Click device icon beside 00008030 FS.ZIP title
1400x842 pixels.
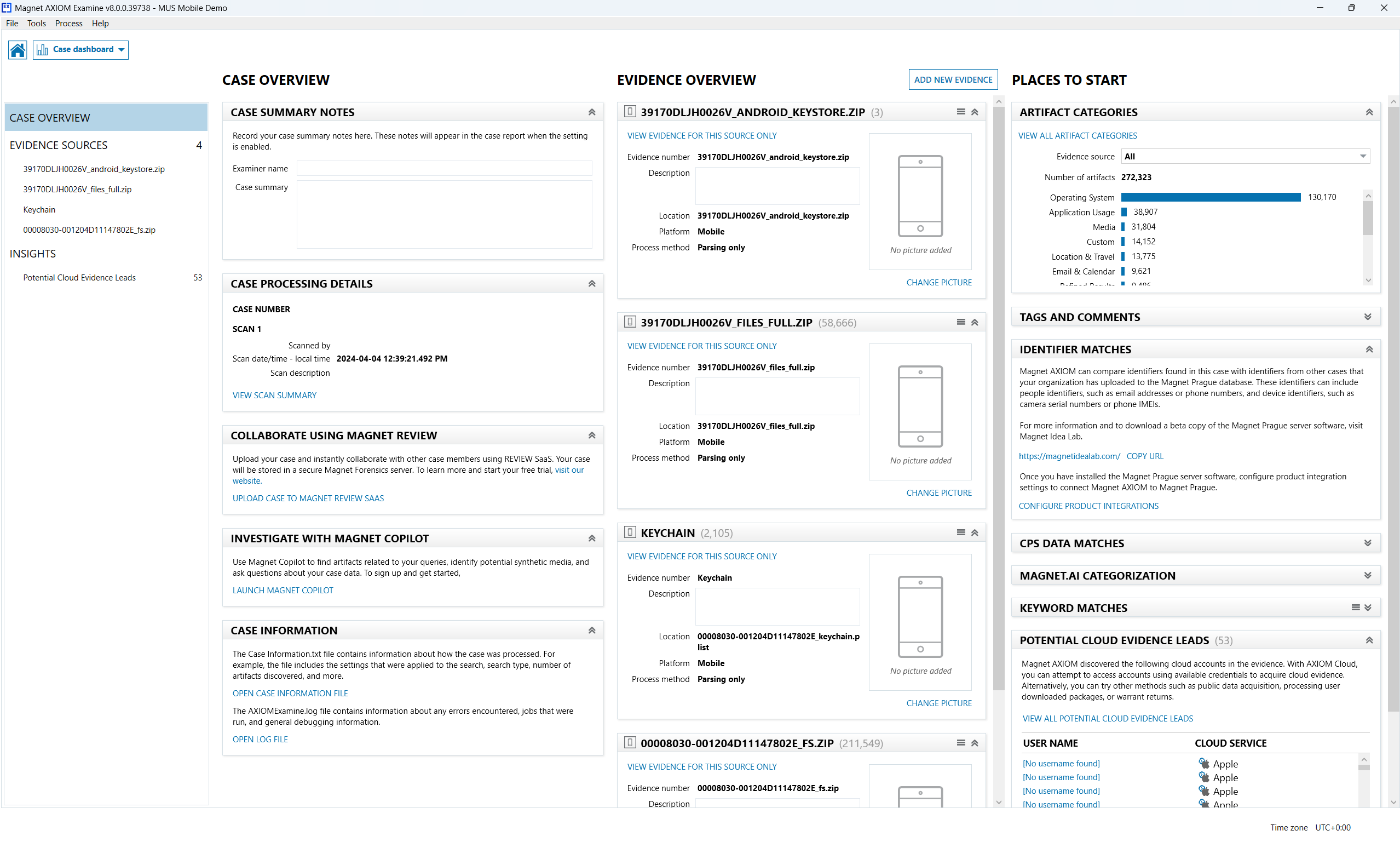[630, 743]
